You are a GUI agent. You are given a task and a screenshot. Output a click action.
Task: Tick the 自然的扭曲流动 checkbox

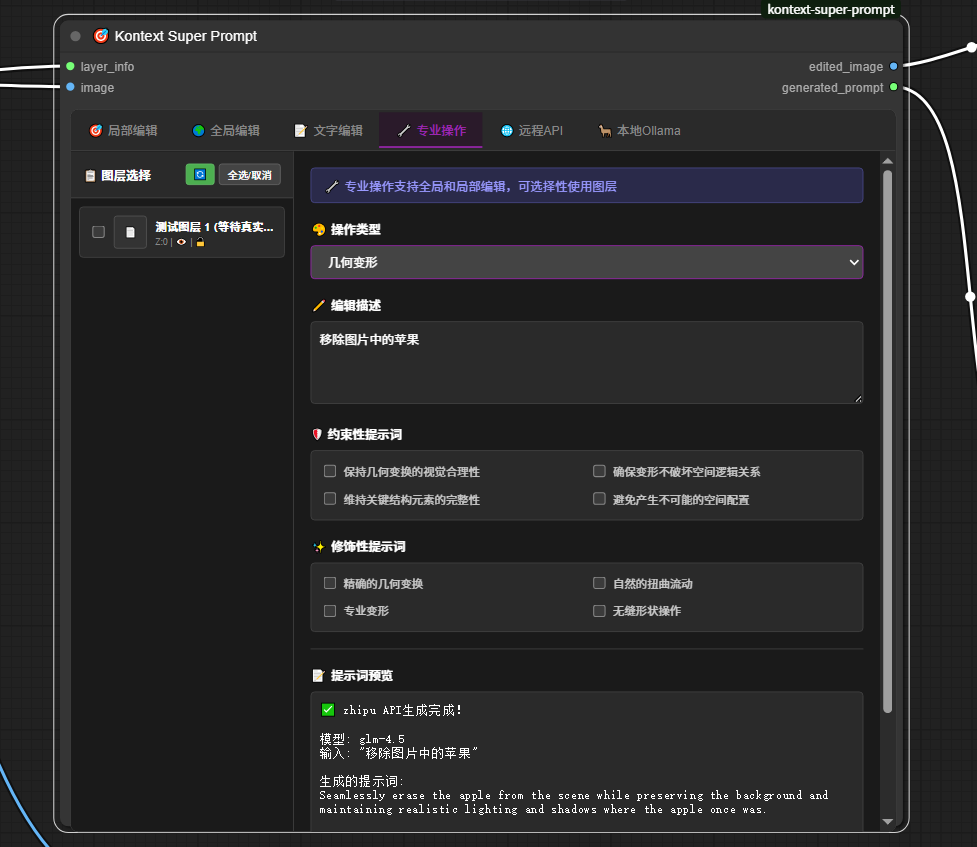[x=599, y=583]
